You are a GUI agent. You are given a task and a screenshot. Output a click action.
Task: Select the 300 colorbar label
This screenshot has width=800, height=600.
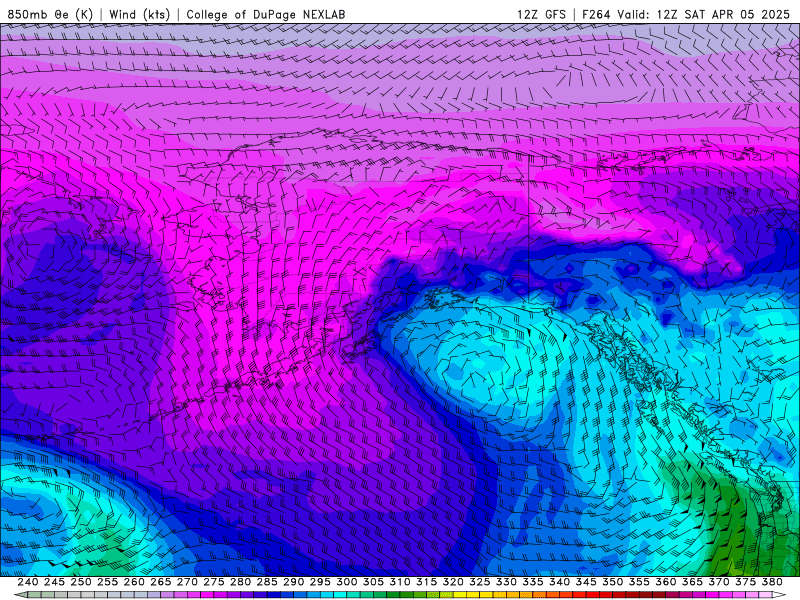point(346,582)
